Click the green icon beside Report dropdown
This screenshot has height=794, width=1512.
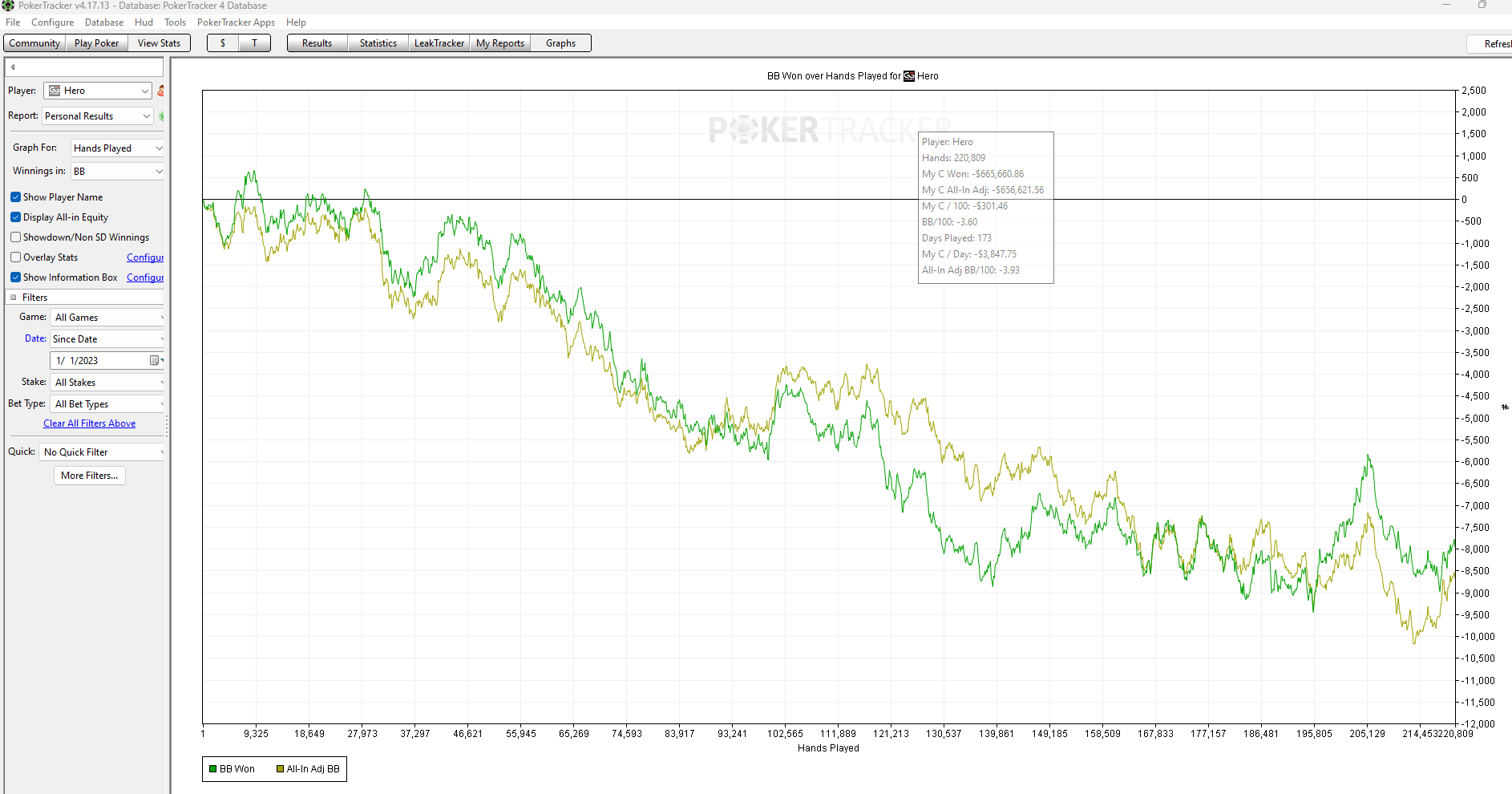coord(161,116)
